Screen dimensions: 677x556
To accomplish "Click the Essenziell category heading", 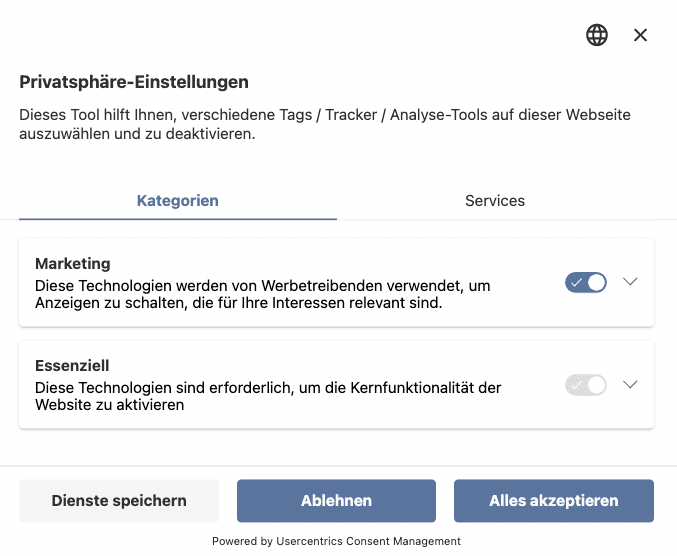I will click(73, 366).
